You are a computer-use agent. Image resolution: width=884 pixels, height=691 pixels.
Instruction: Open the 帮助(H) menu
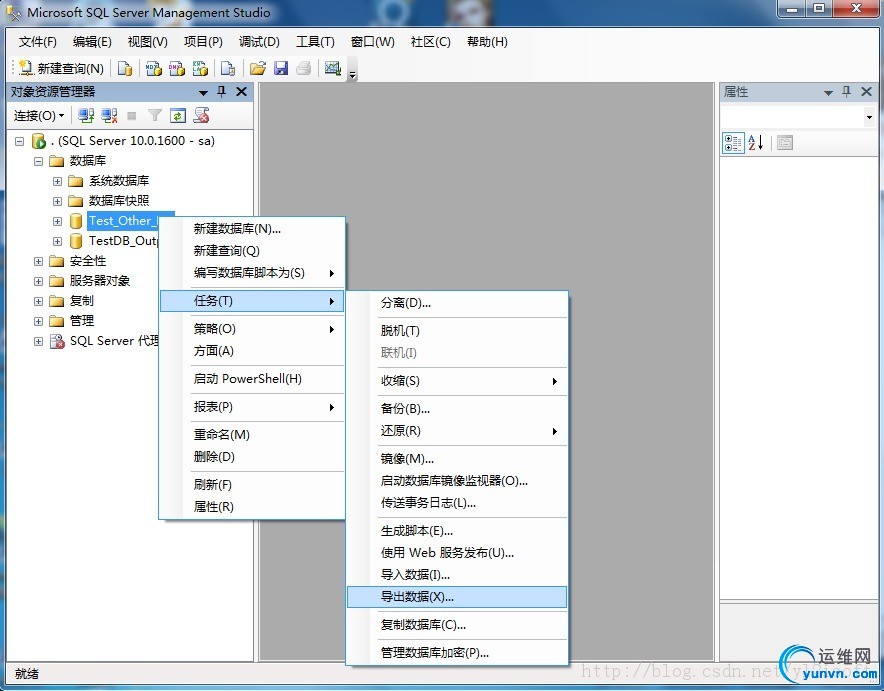tap(487, 42)
